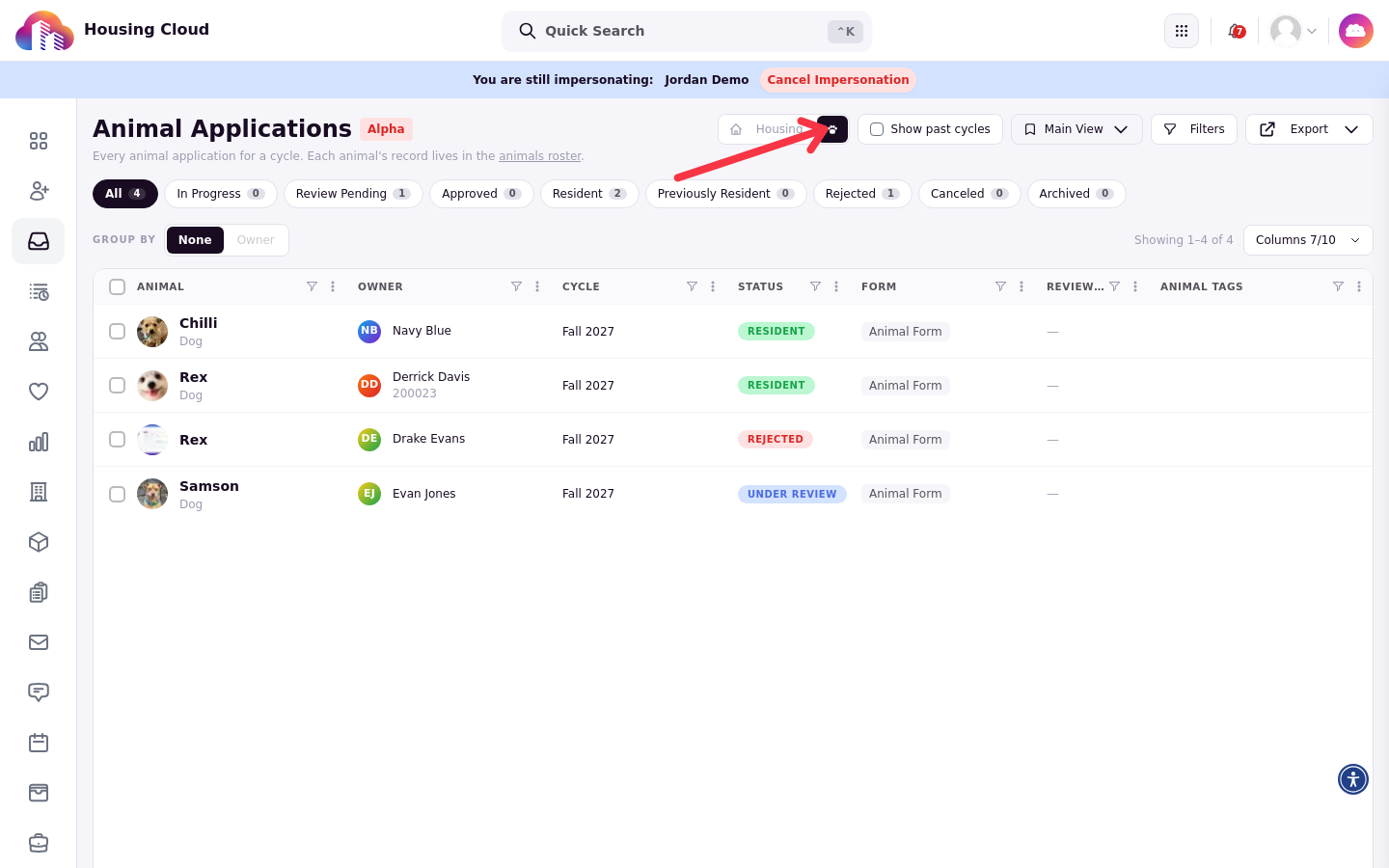Click the REJECTED status badge
Screen dimensions: 1389x868
pyautogui.click(x=776, y=439)
